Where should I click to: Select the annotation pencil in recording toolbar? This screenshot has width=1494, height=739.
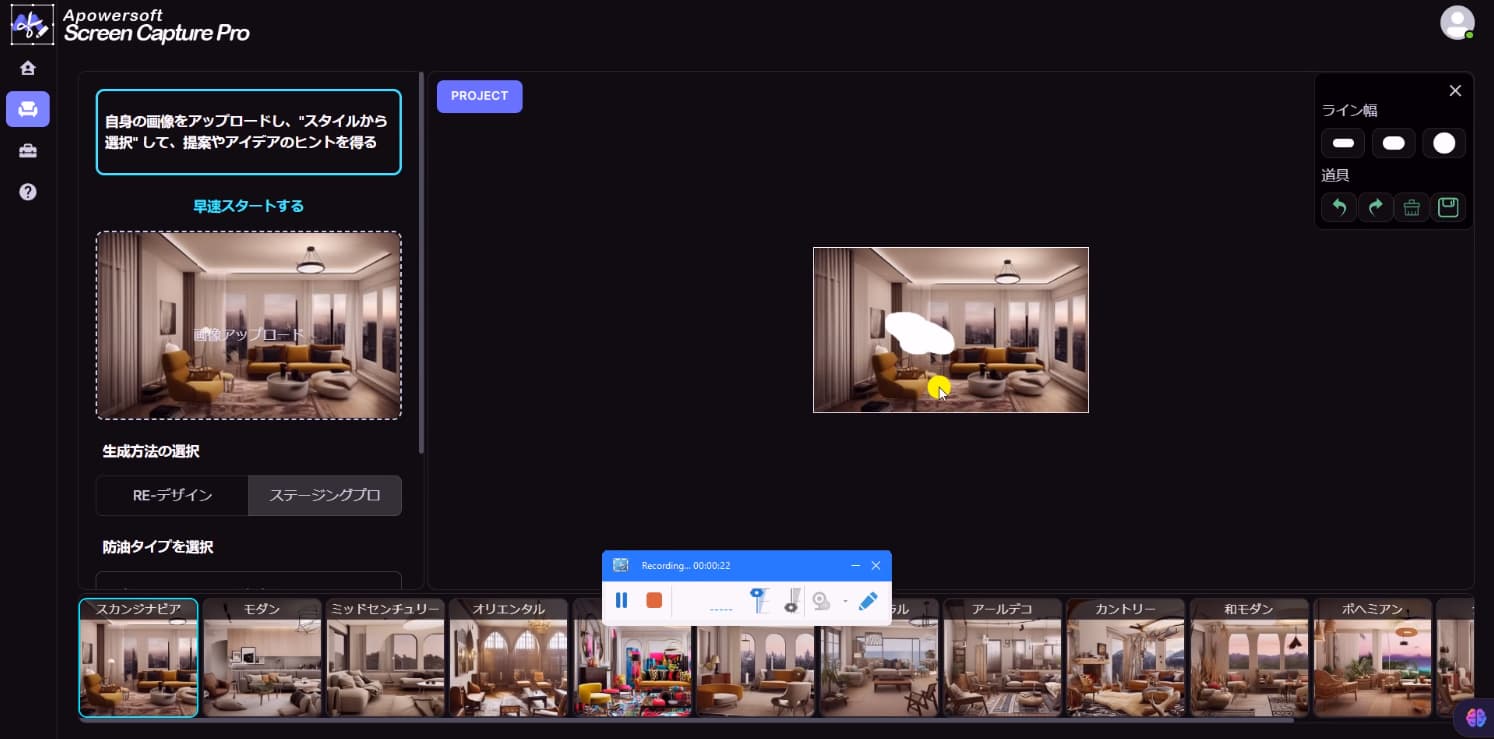click(868, 600)
